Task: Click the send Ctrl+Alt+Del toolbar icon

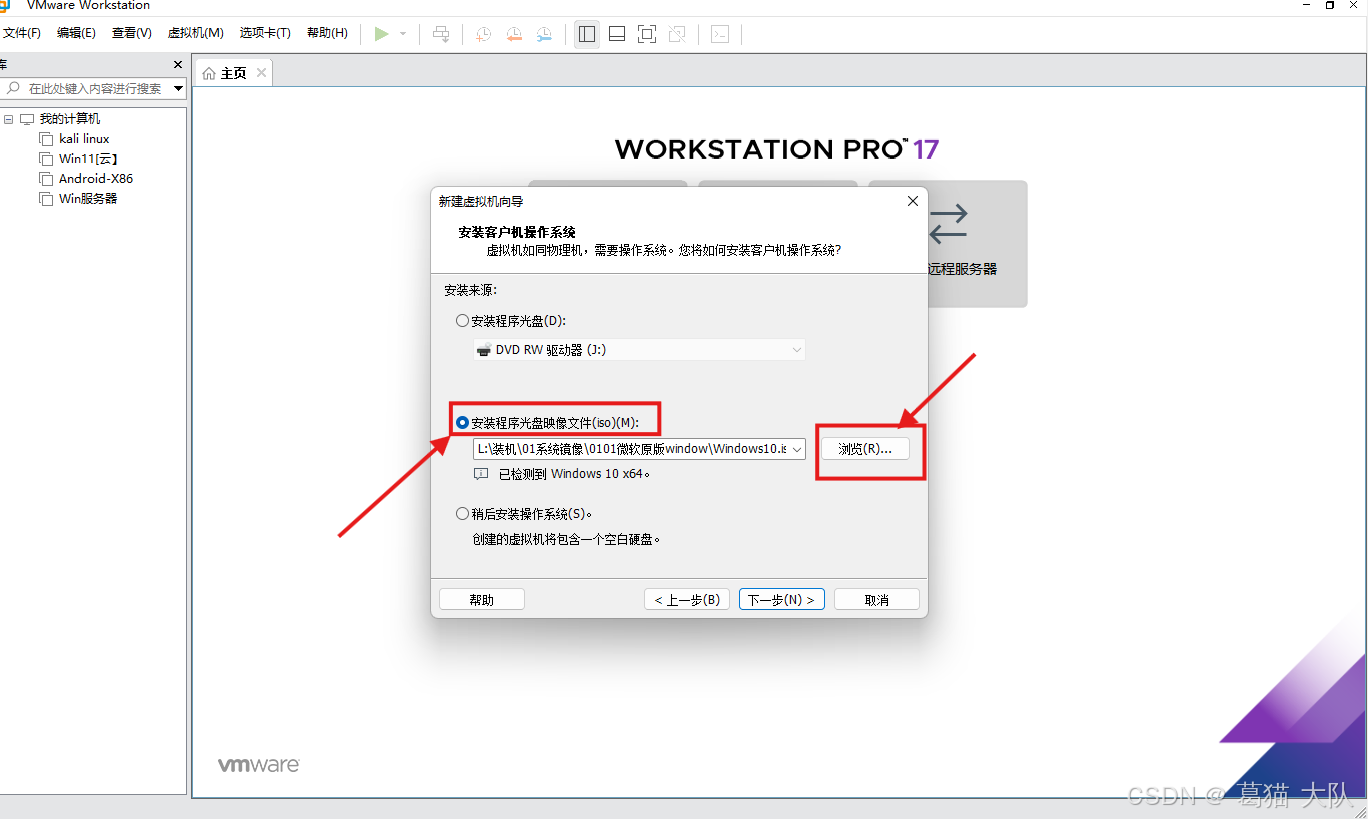Action: point(441,34)
